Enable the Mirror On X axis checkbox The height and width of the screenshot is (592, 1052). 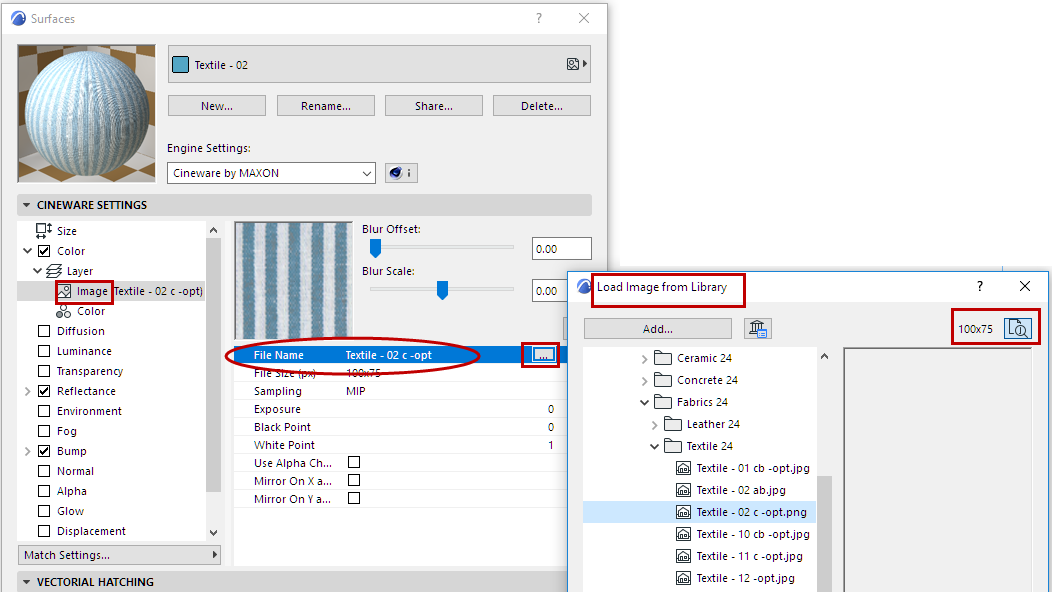click(x=354, y=481)
